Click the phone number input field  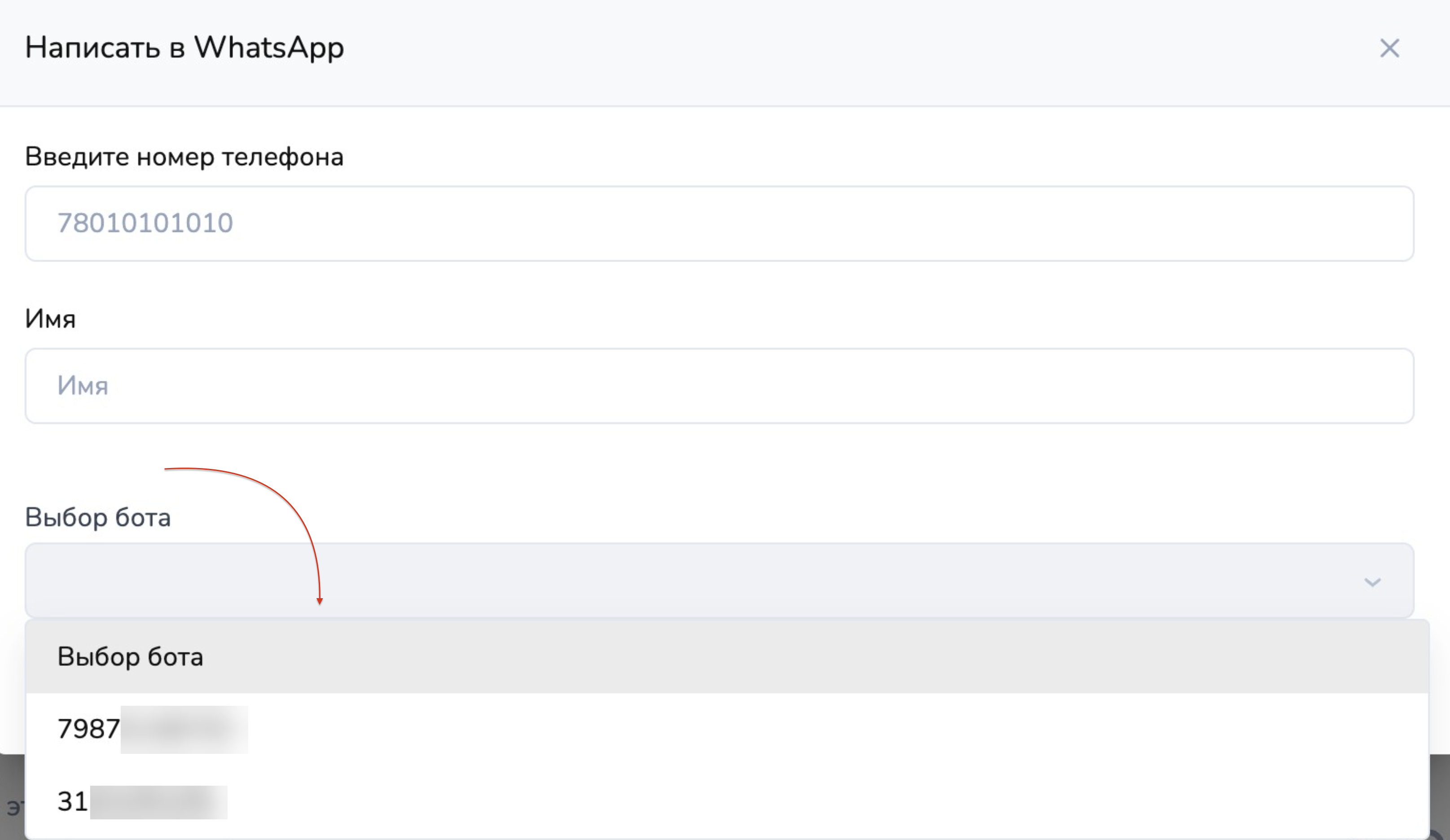click(x=719, y=223)
